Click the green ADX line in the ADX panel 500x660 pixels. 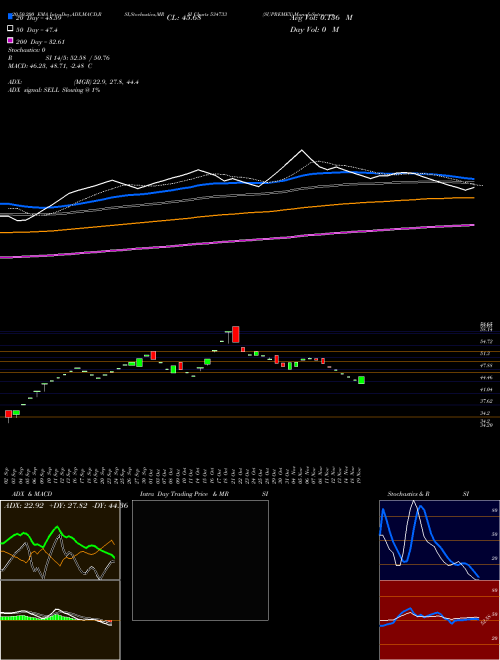(57, 528)
